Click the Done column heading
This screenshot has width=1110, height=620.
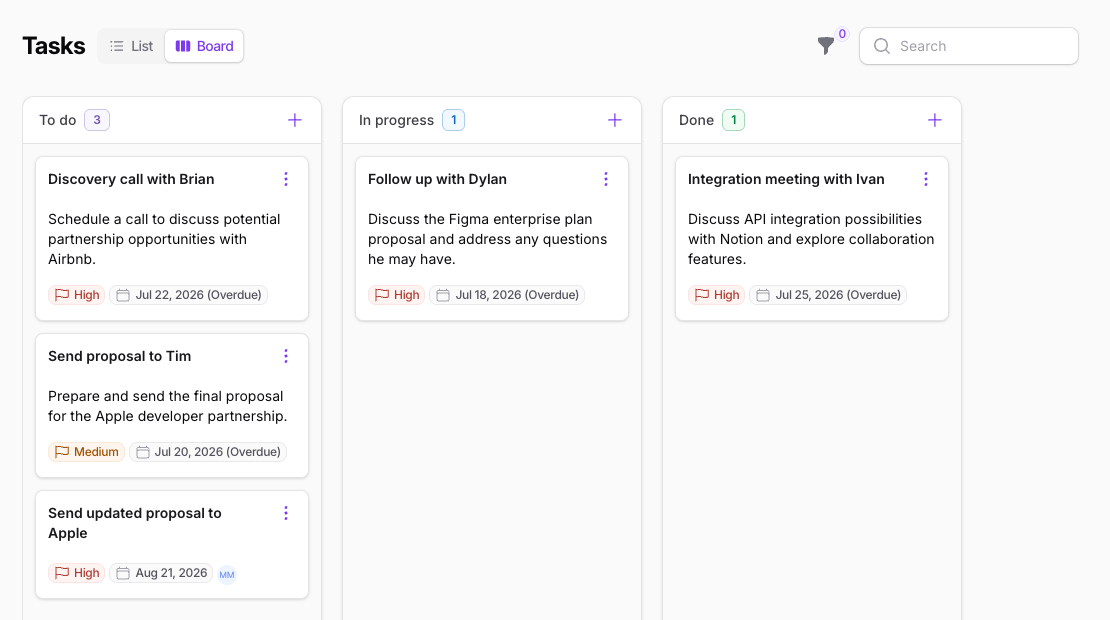697,120
